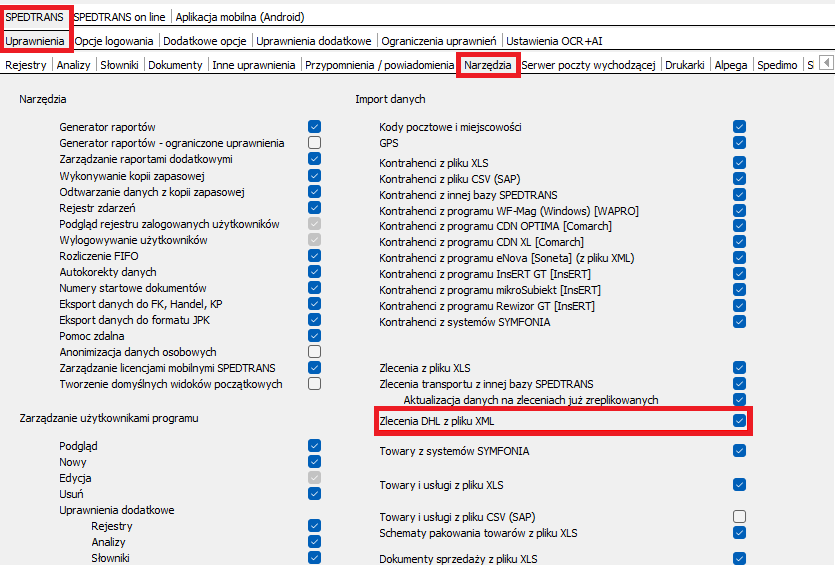Disable the GPS import checkbox
The height and width of the screenshot is (565, 835).
click(739, 143)
